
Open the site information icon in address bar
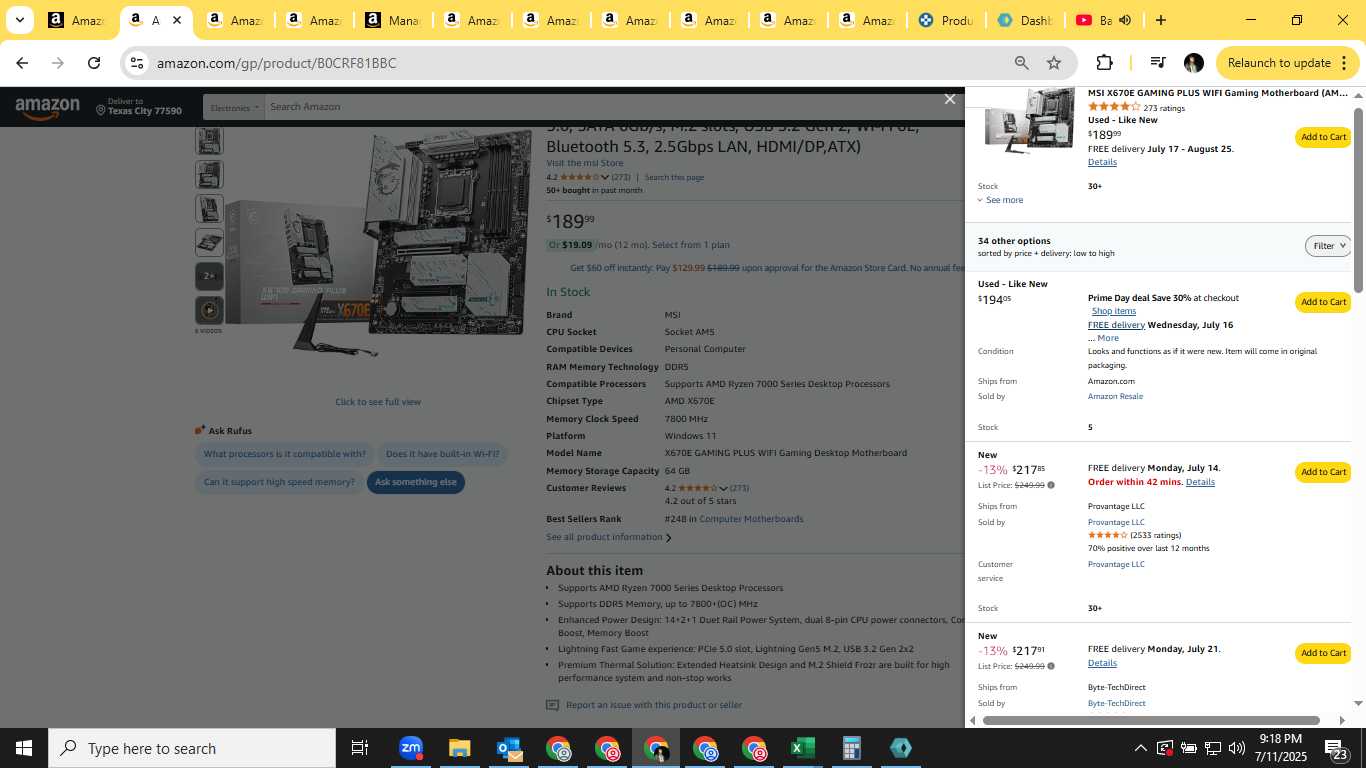(x=137, y=63)
